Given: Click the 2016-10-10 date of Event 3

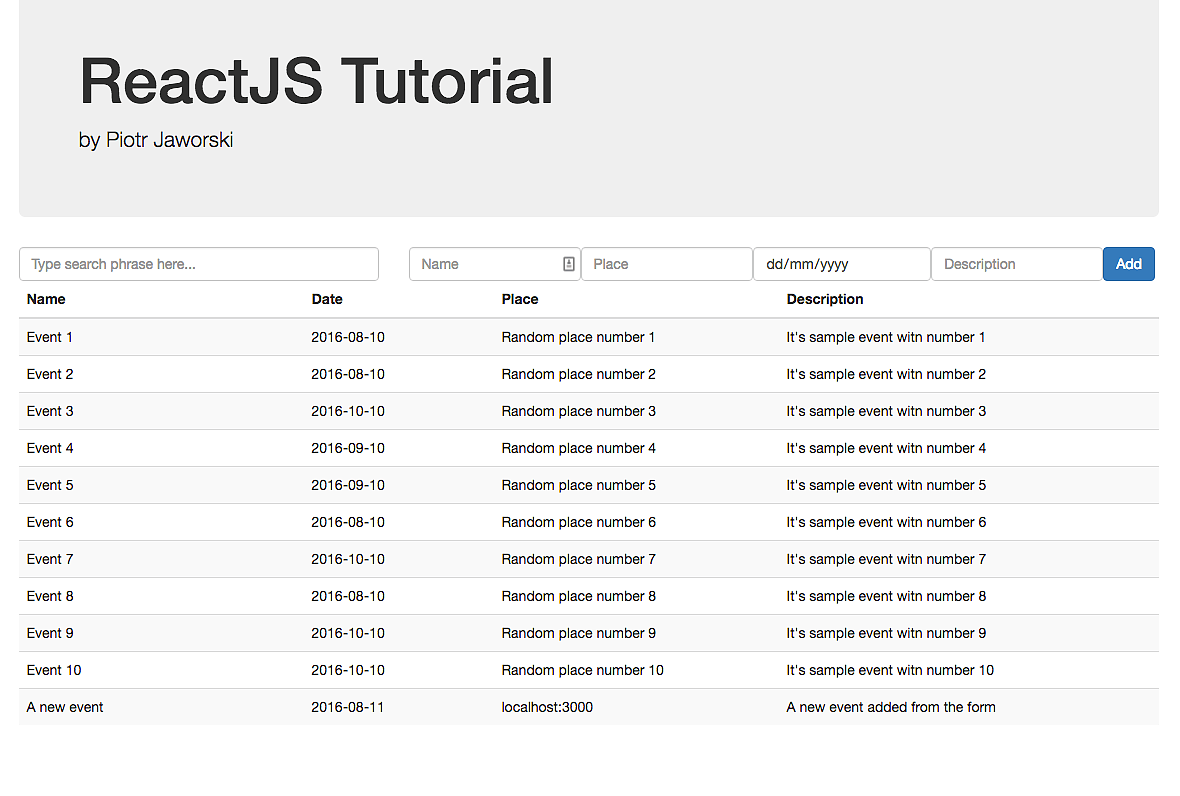Looking at the screenshot, I should [348, 411].
